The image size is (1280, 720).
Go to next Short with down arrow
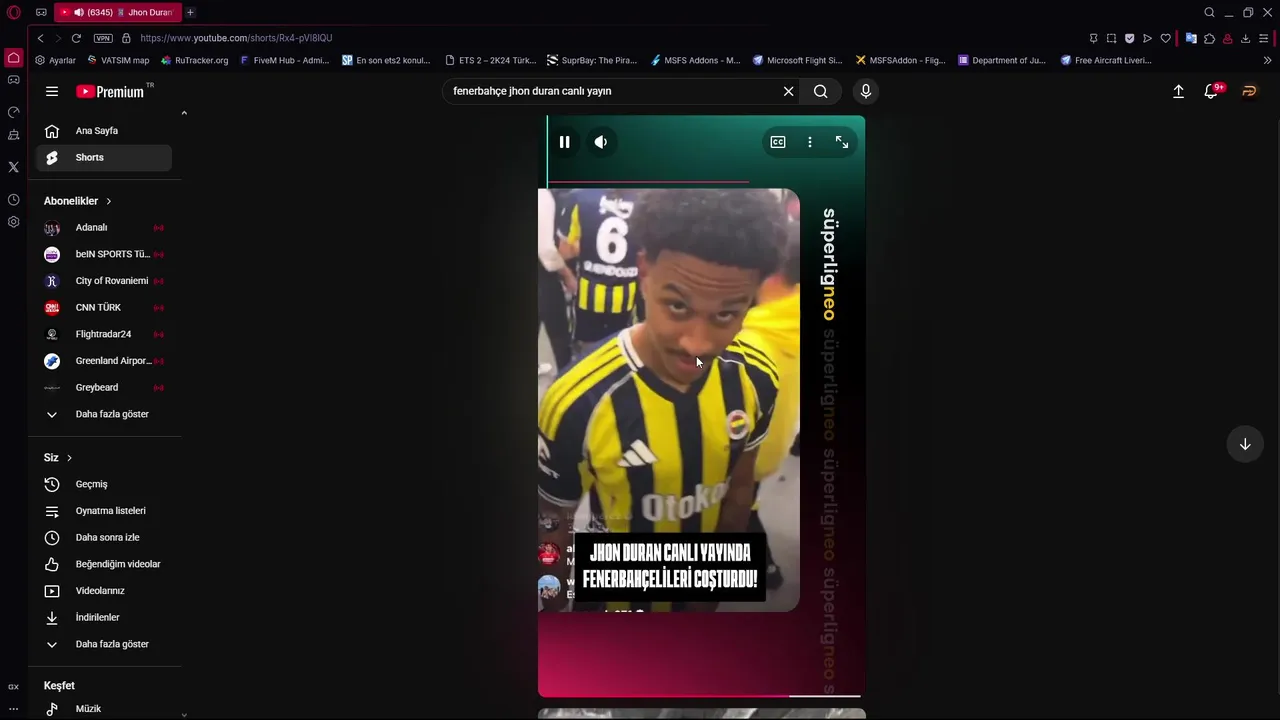point(1245,444)
